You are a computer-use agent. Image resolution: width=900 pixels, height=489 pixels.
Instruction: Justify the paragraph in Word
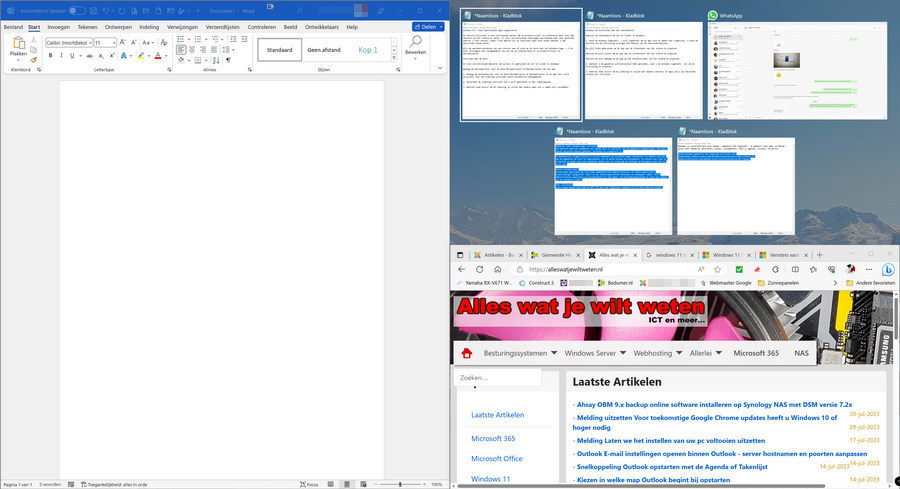tap(214, 50)
